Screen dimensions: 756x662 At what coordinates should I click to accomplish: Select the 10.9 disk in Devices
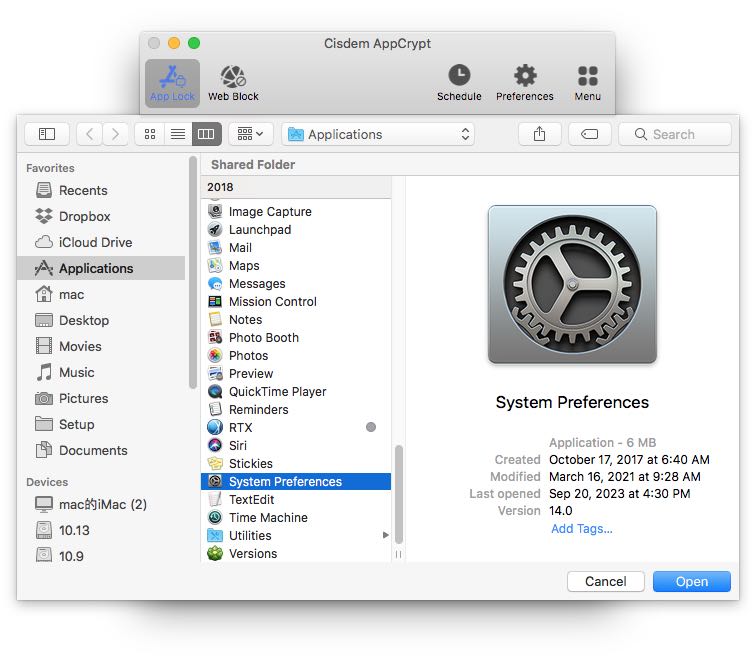pos(101,556)
